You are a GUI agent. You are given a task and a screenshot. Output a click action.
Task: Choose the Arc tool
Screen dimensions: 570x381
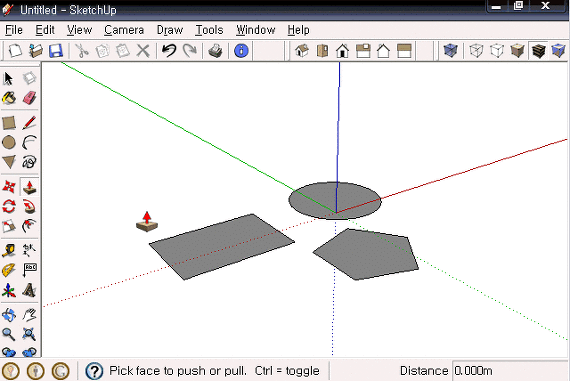(29, 142)
